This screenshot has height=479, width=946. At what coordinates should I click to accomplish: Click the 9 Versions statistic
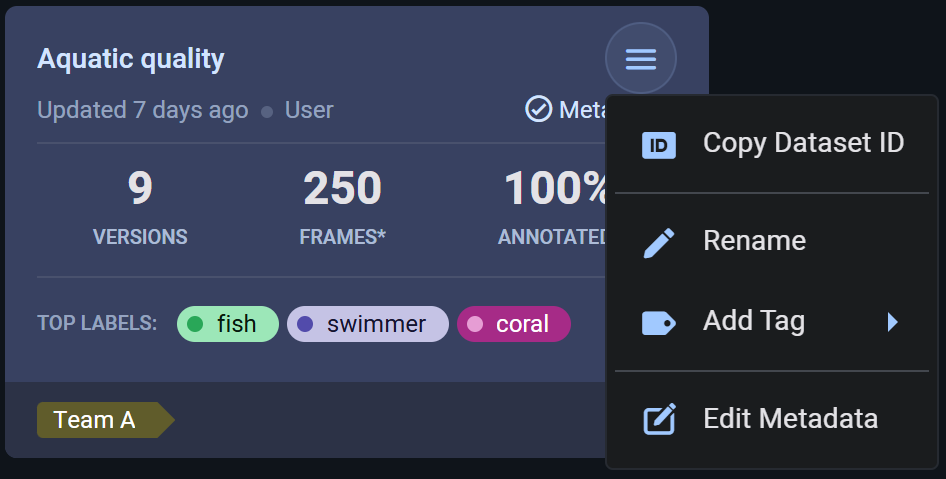140,207
